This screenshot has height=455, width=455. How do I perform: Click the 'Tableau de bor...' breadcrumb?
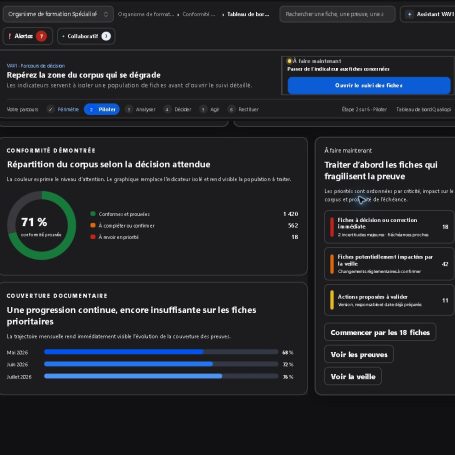[248, 14]
